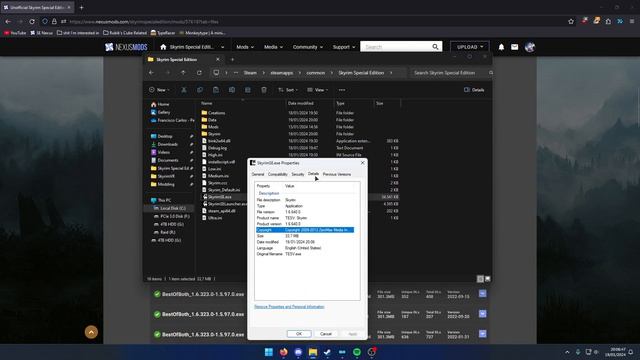
Task: Click Steam in the address breadcrumb
Action: pyautogui.click(x=250, y=73)
